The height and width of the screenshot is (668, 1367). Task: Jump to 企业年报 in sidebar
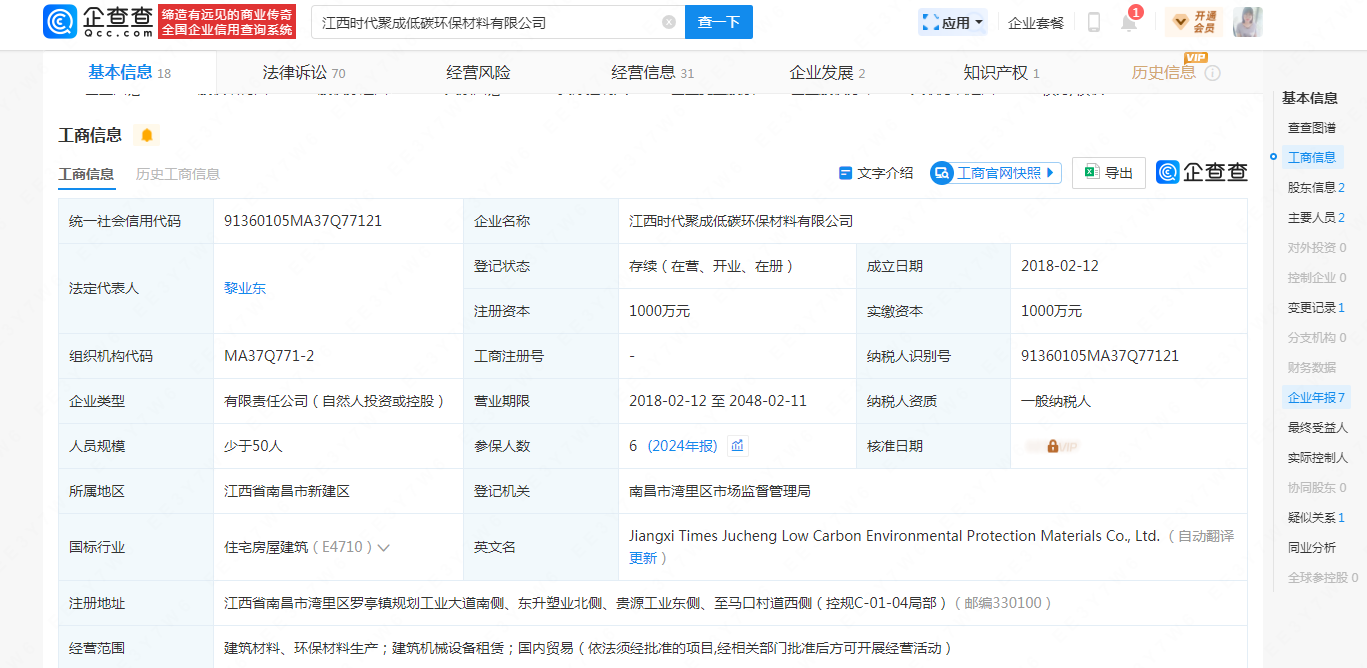point(1315,397)
